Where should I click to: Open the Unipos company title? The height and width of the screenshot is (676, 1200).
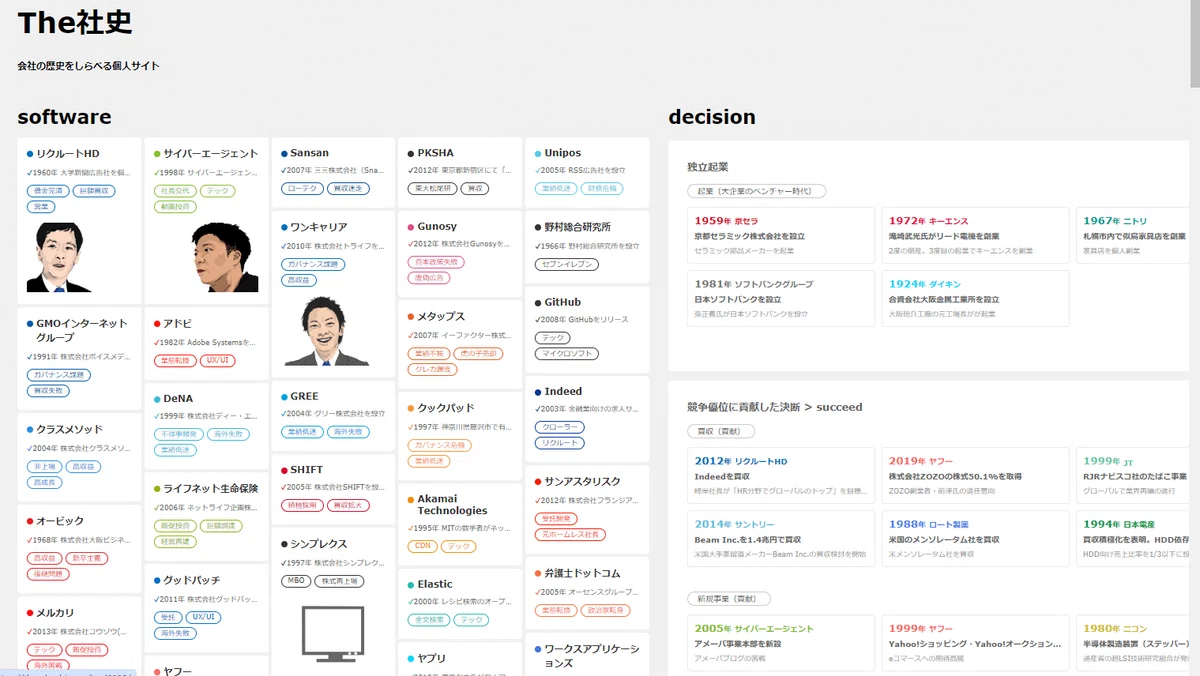562,153
